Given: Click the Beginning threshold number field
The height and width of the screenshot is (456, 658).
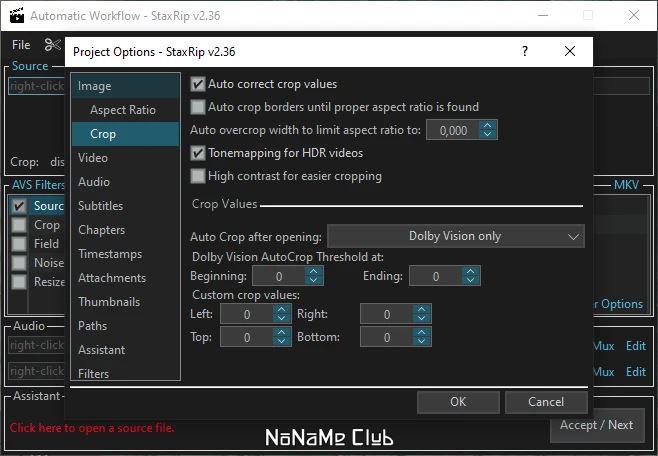Looking at the screenshot, I should point(279,276).
